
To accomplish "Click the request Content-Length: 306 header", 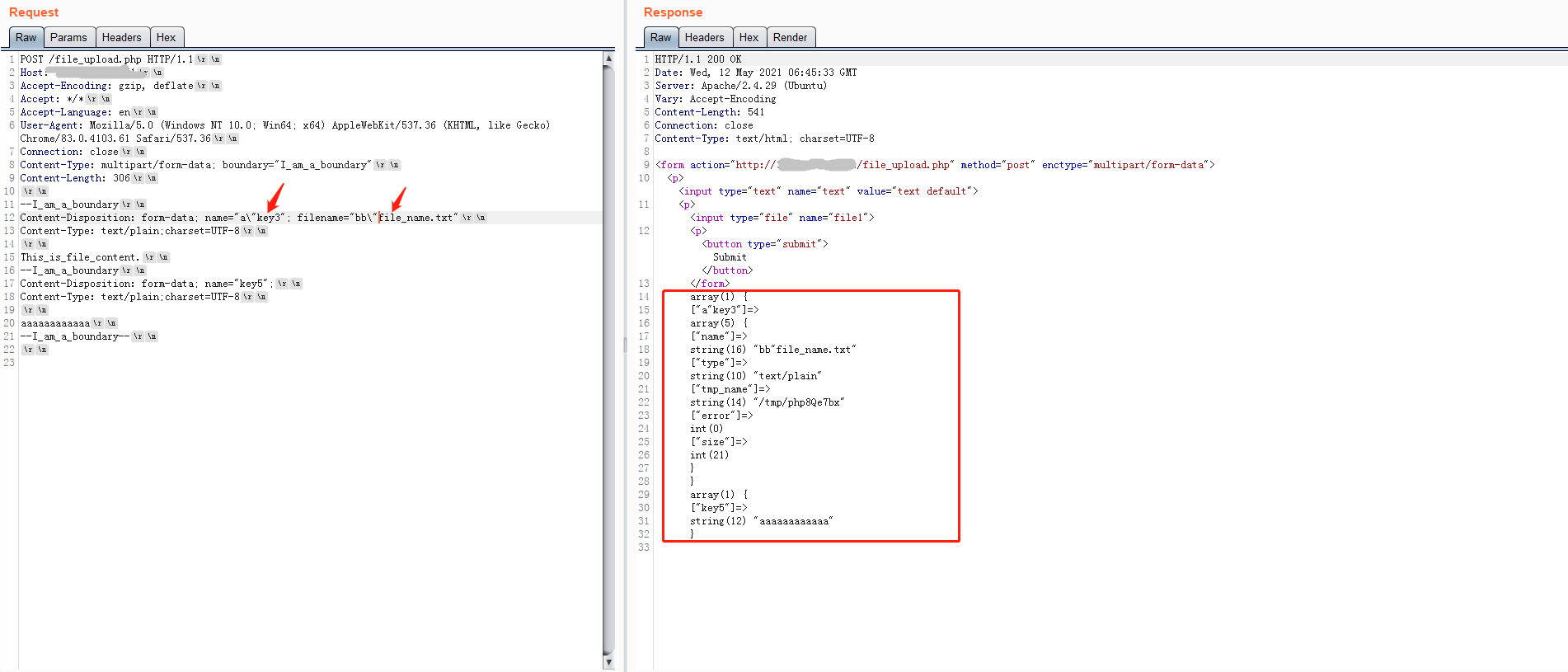I will click(x=75, y=178).
